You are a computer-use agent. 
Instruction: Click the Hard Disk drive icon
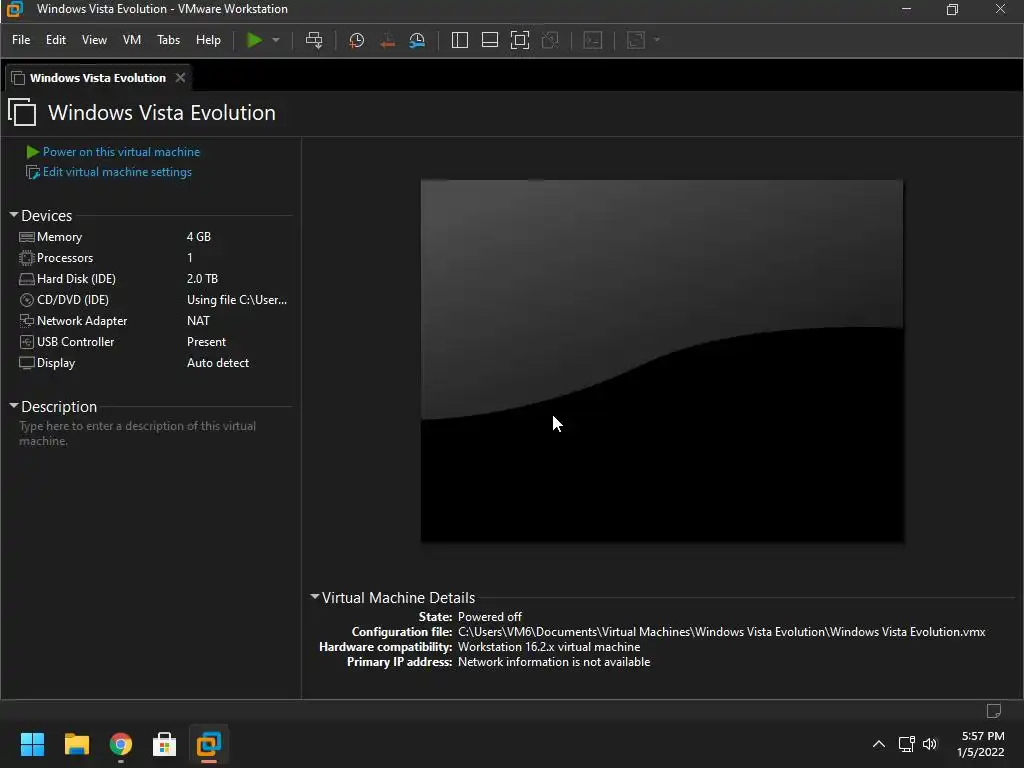click(27, 279)
